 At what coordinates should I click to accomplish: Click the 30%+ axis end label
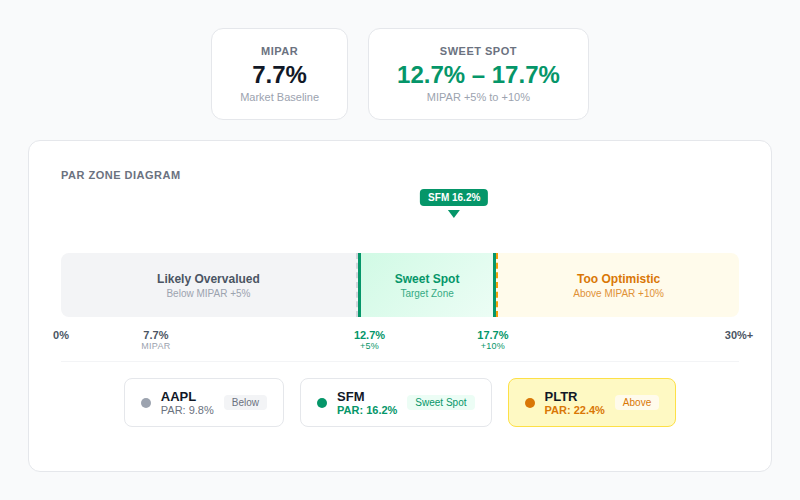point(739,335)
